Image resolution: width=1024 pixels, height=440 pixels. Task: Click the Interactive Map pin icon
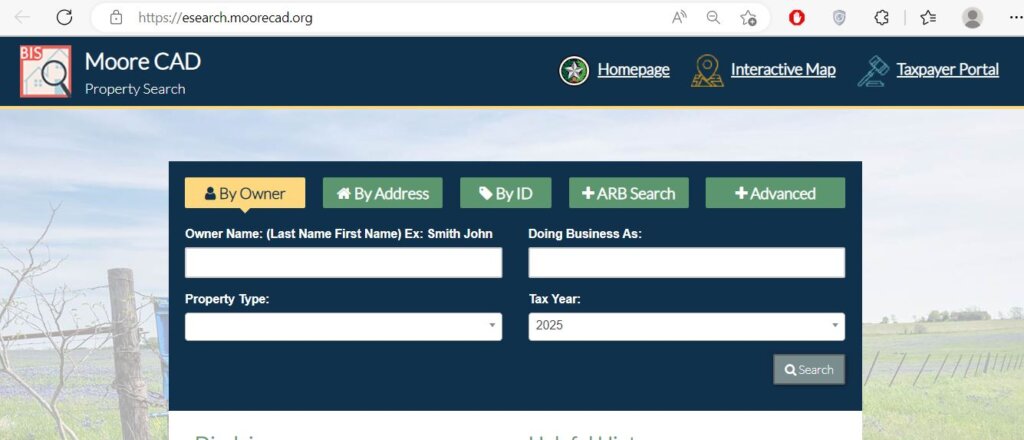pyautogui.click(x=707, y=71)
